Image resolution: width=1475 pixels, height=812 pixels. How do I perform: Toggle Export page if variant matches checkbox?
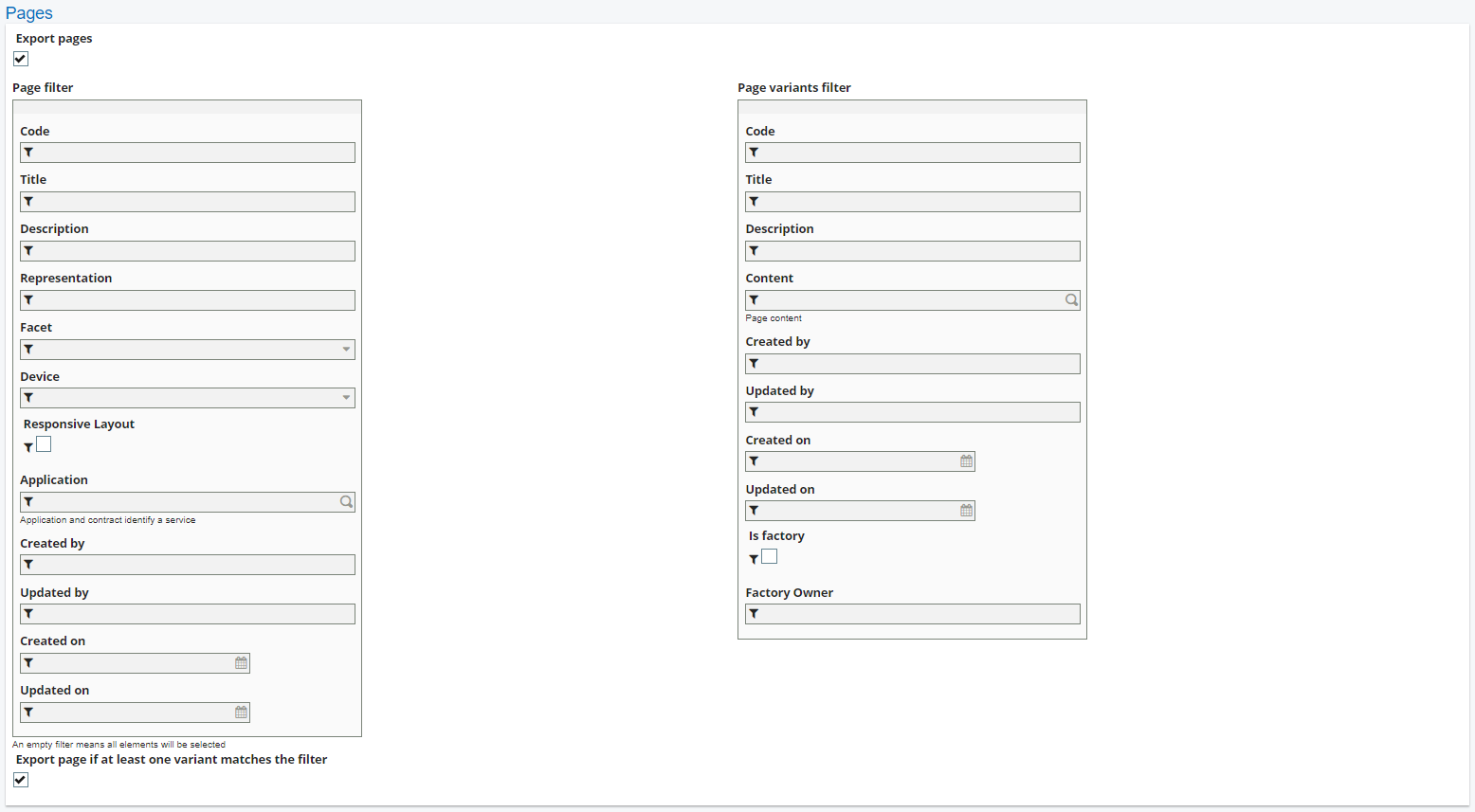coord(21,780)
